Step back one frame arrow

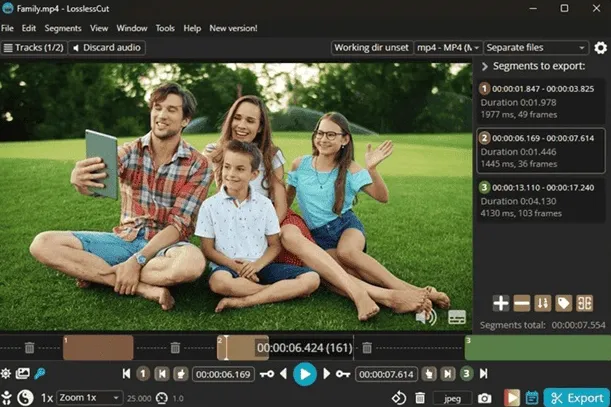point(283,374)
